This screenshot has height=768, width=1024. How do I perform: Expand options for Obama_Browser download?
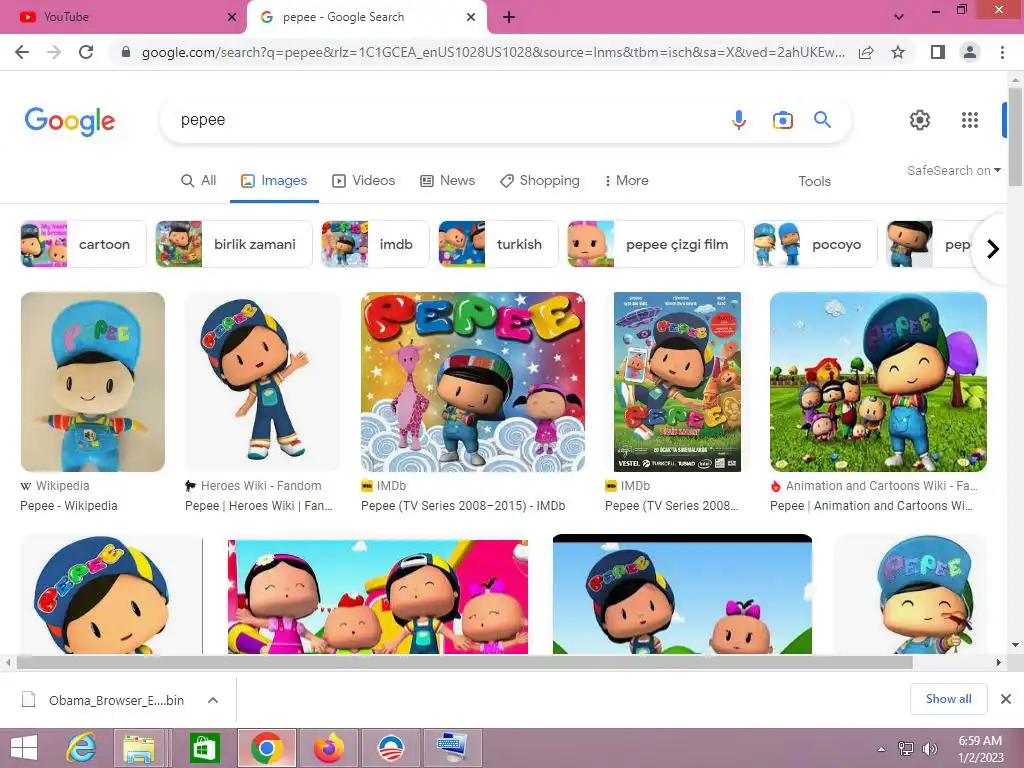tap(213, 700)
